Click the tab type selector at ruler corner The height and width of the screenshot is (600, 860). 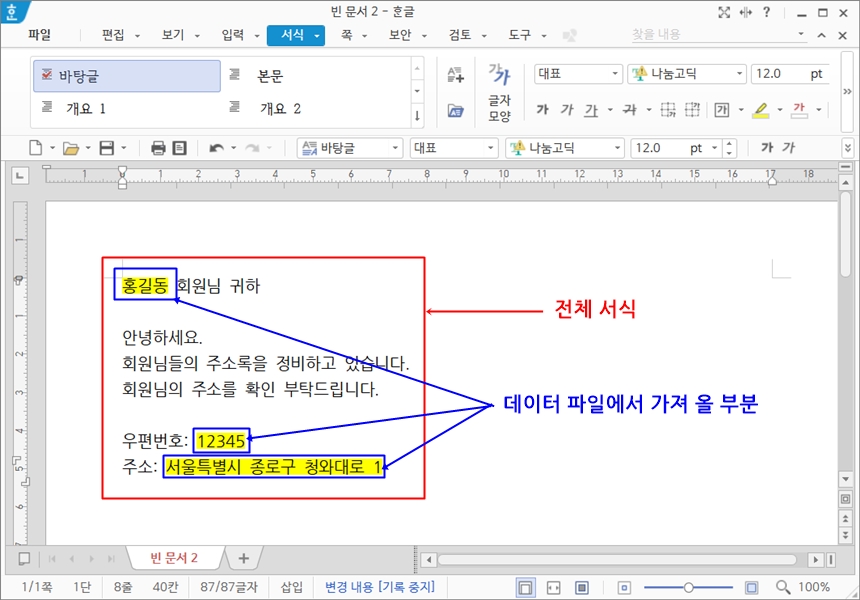pyautogui.click(x=20, y=176)
